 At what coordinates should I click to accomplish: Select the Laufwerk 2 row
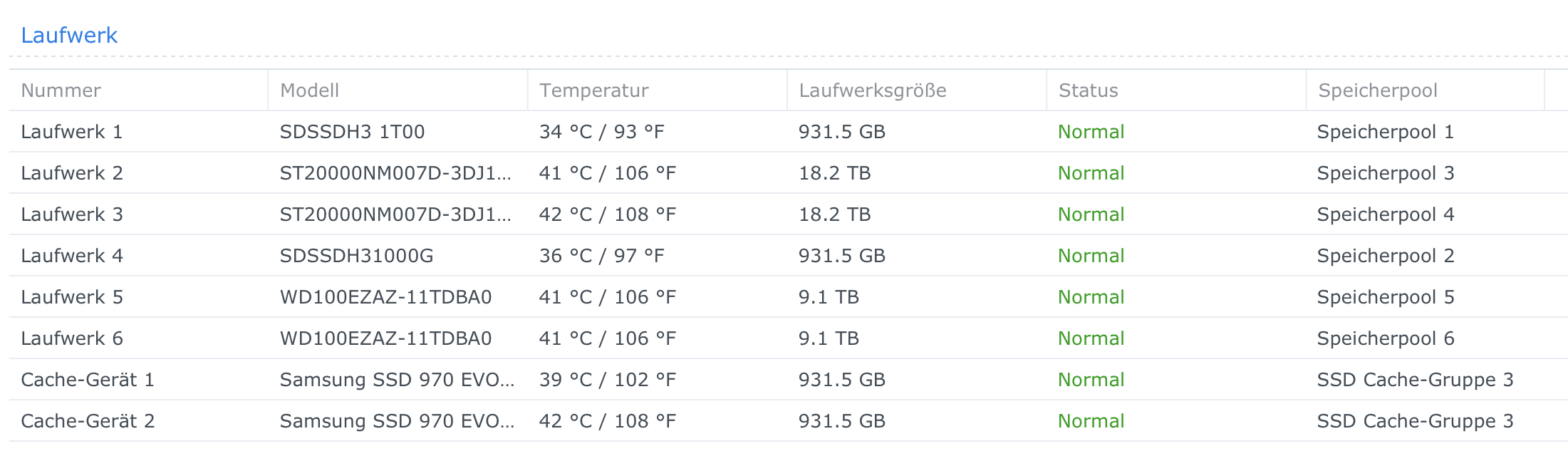click(x=72, y=173)
